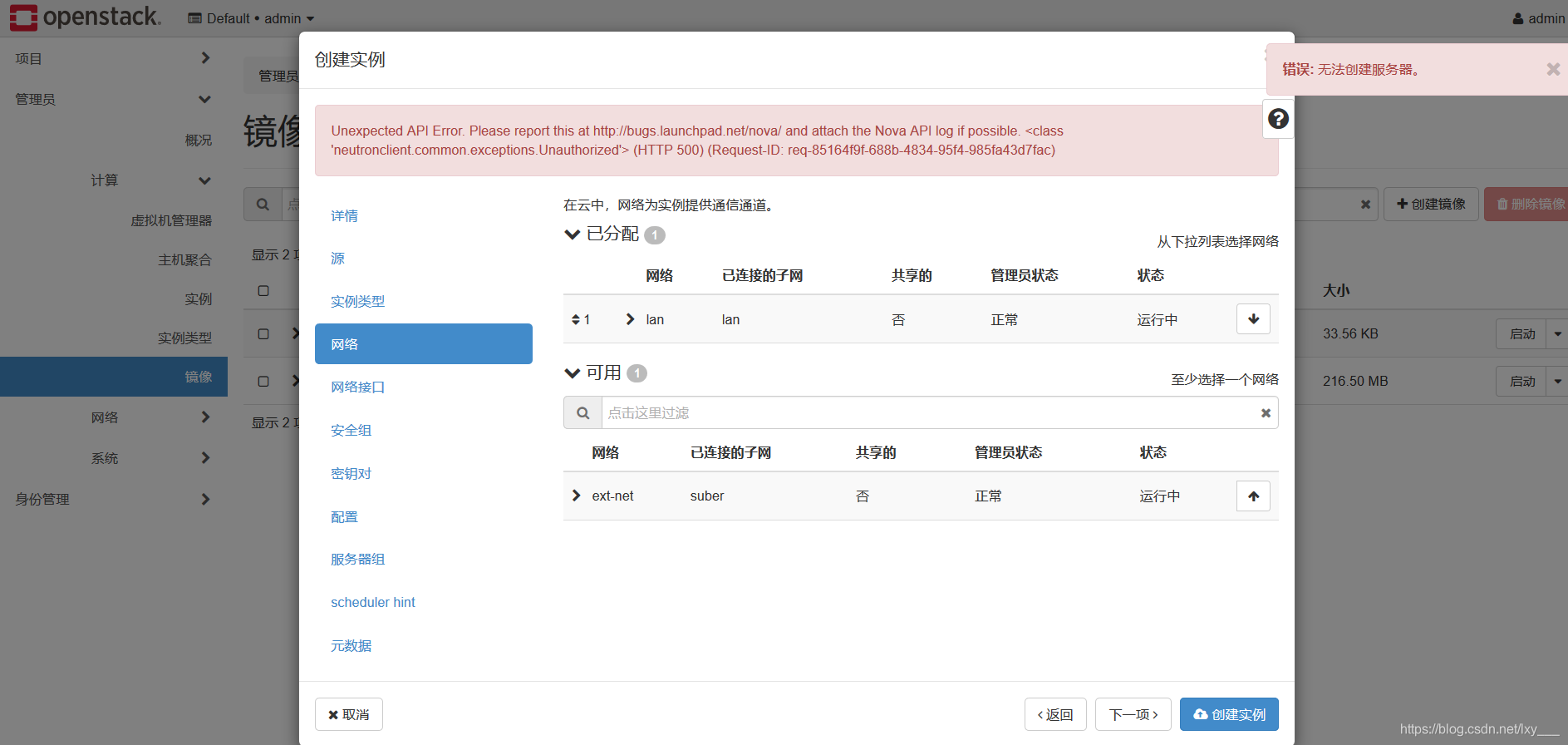This screenshot has height=745, width=1568.
Task: Launch the 216.50 MB image with 启动
Action: pos(1521,381)
